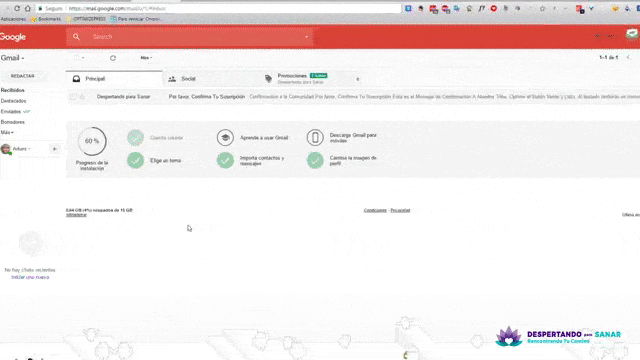
Task: Click the 60 % installation progress circle
Action: point(92,141)
